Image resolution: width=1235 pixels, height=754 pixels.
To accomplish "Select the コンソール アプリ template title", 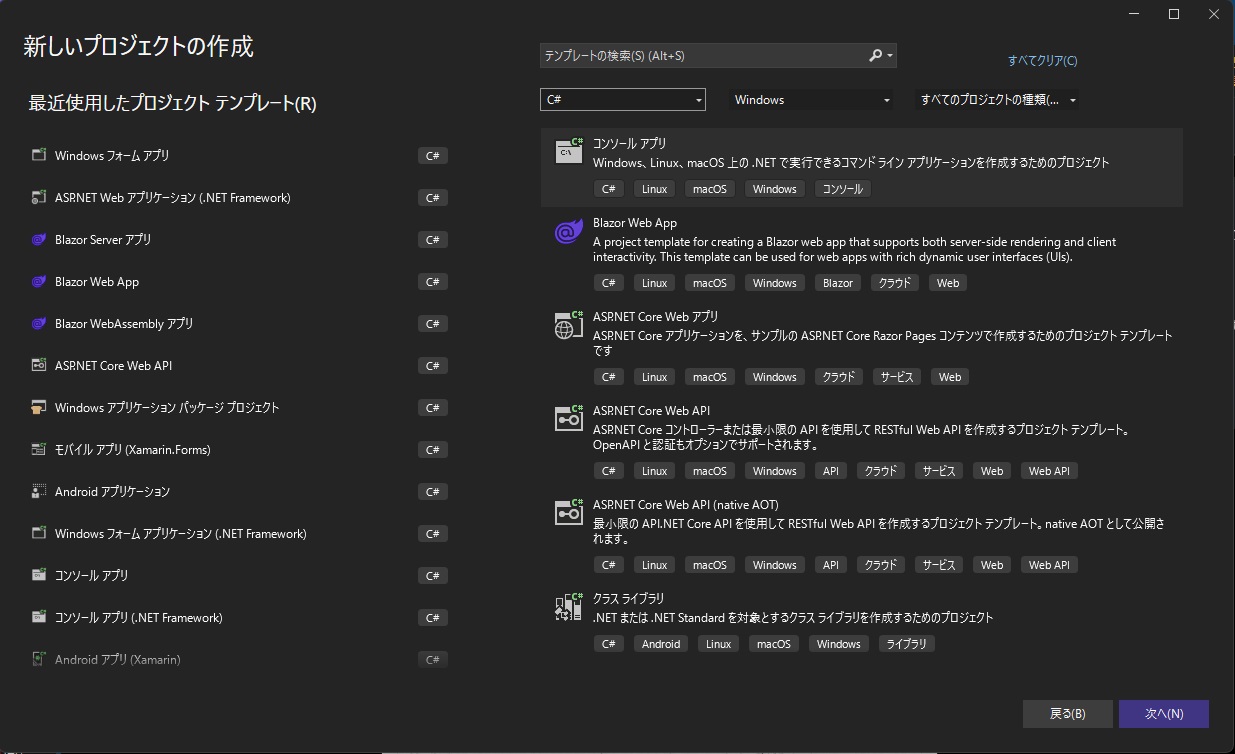I will click(x=629, y=144).
